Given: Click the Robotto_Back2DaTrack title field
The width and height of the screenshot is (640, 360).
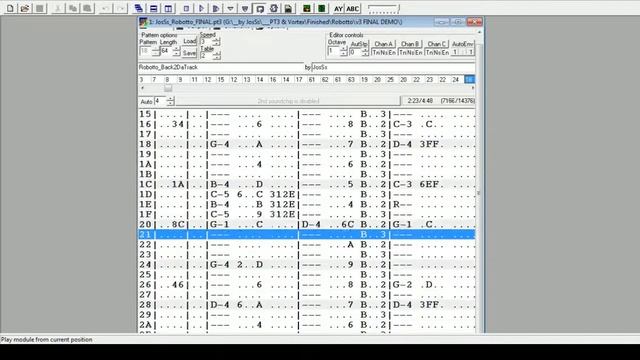Looking at the screenshot, I should (221, 67).
